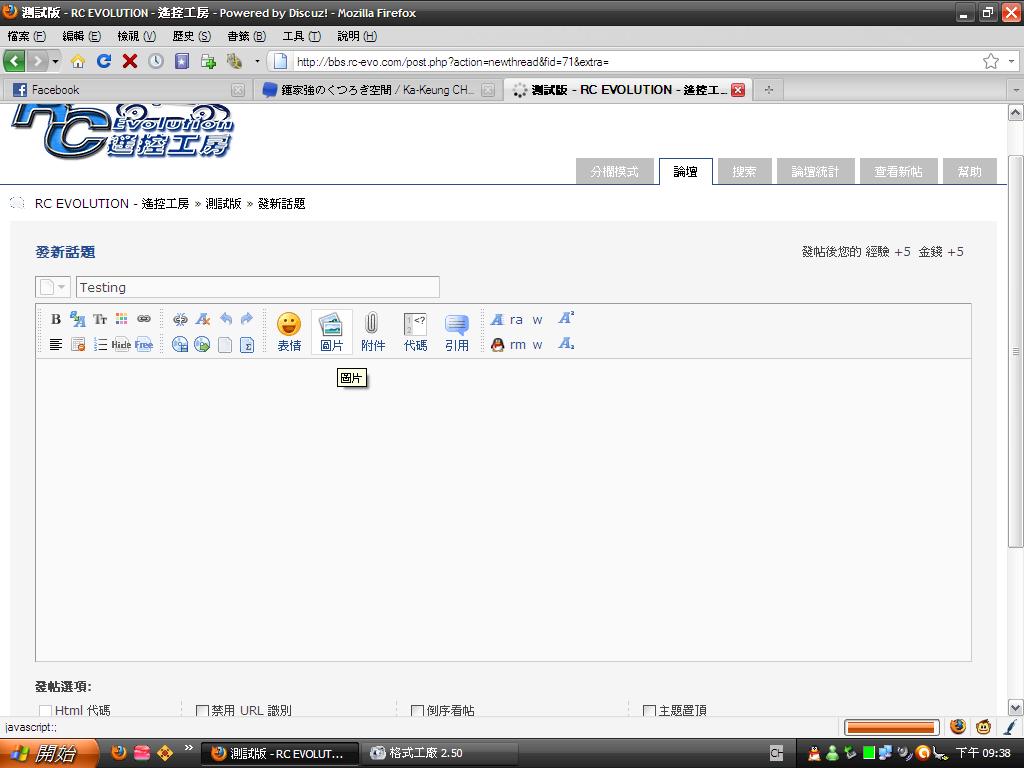
Task: Expand the back/forward history dropdown arrow
Action: (x=56, y=61)
